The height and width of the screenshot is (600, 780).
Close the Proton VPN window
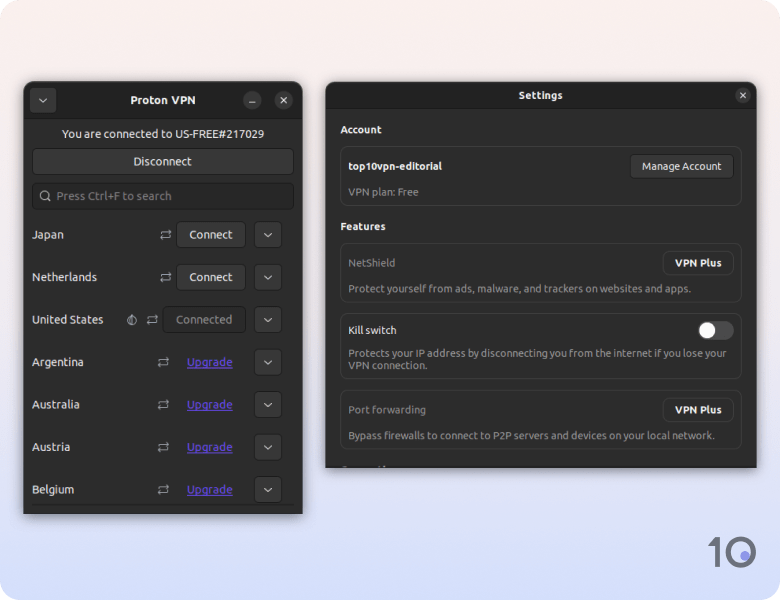coord(284,100)
